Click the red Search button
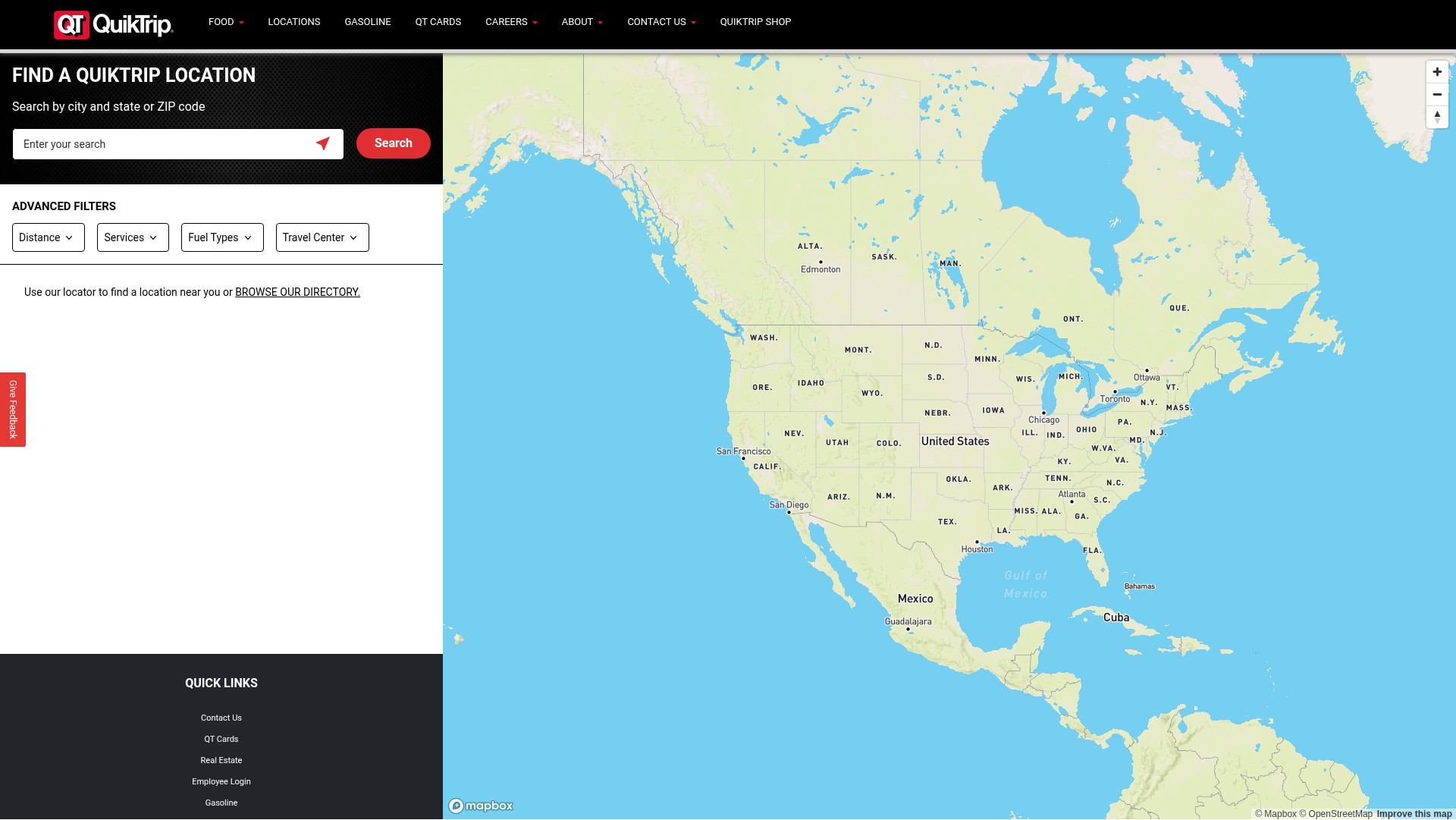Viewport: 1456px width, 820px height. click(x=394, y=143)
